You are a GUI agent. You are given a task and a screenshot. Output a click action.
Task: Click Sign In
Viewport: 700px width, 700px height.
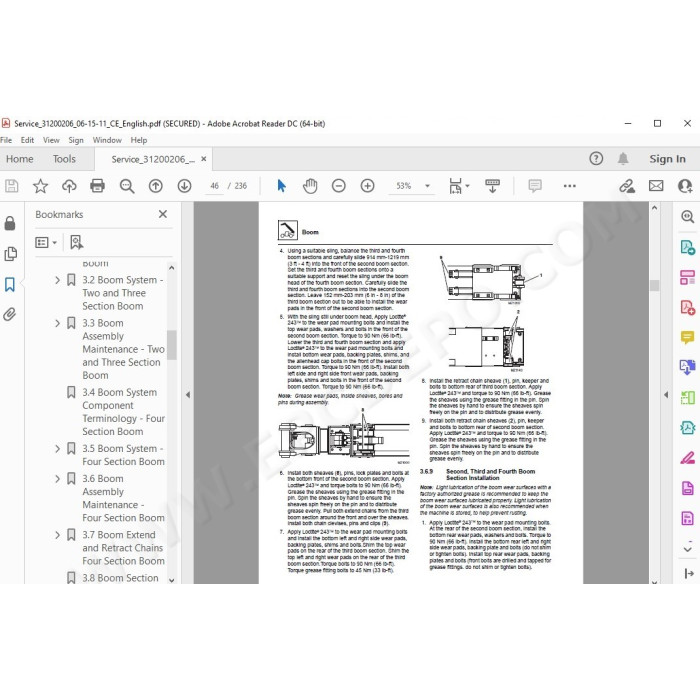667,159
